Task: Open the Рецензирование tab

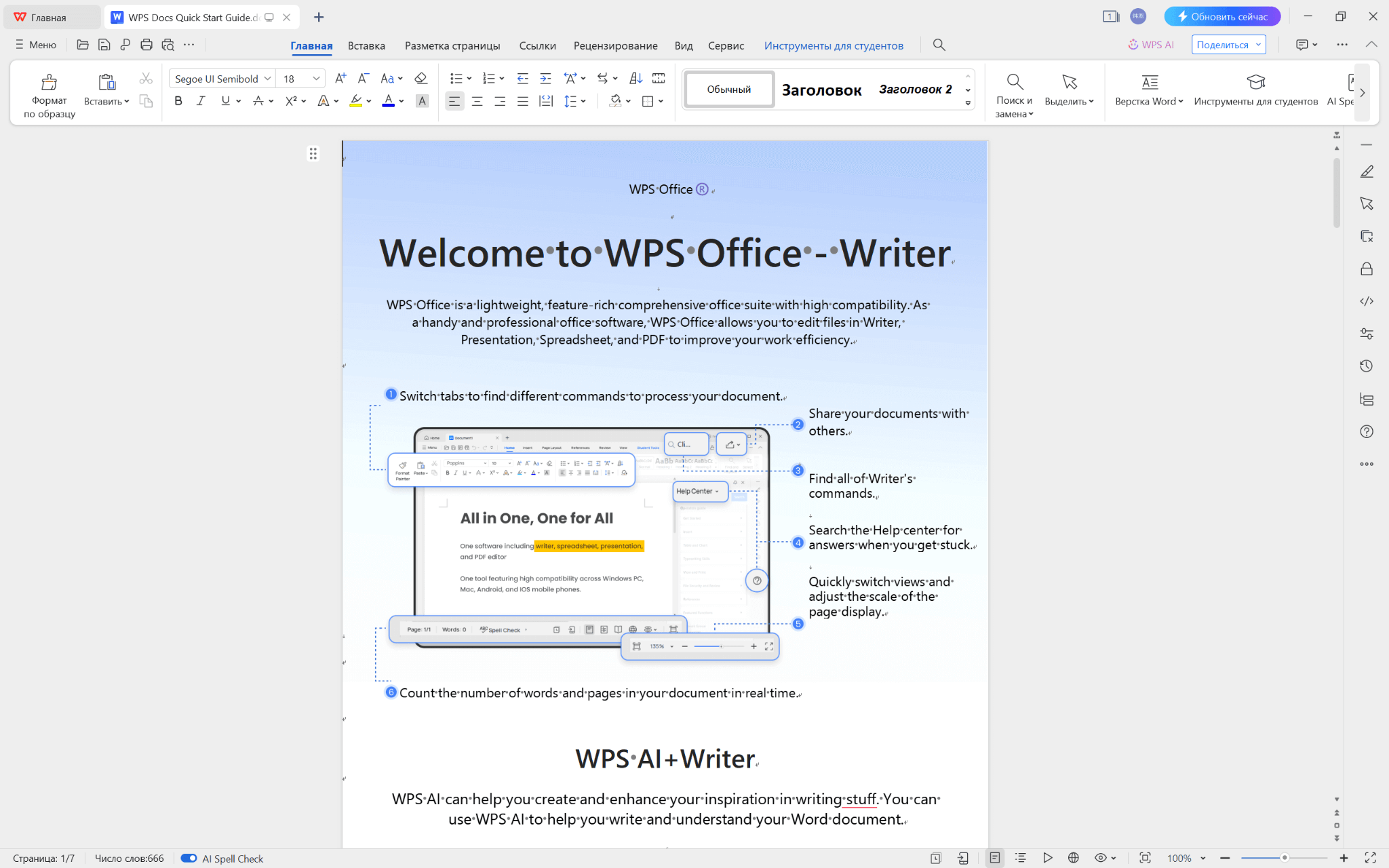Action: tap(615, 45)
